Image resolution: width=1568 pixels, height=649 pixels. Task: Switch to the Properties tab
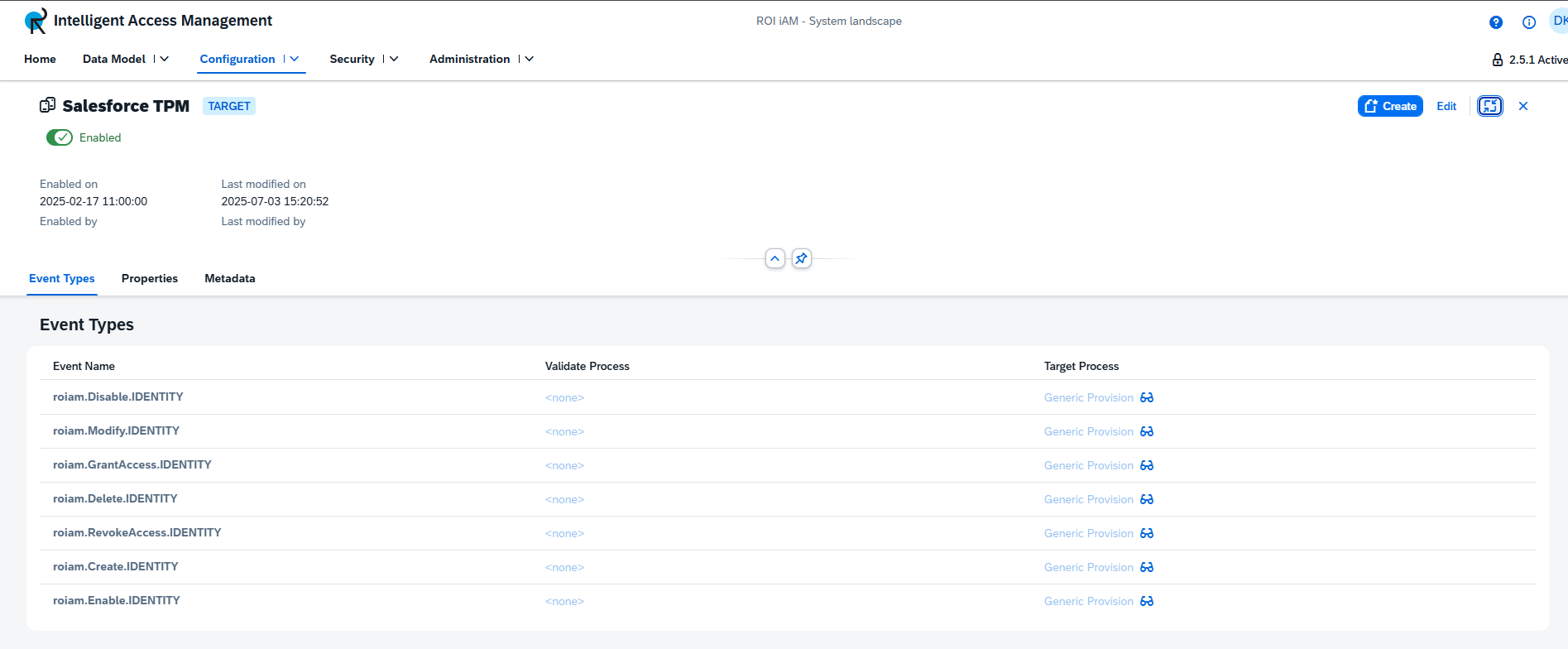click(150, 278)
